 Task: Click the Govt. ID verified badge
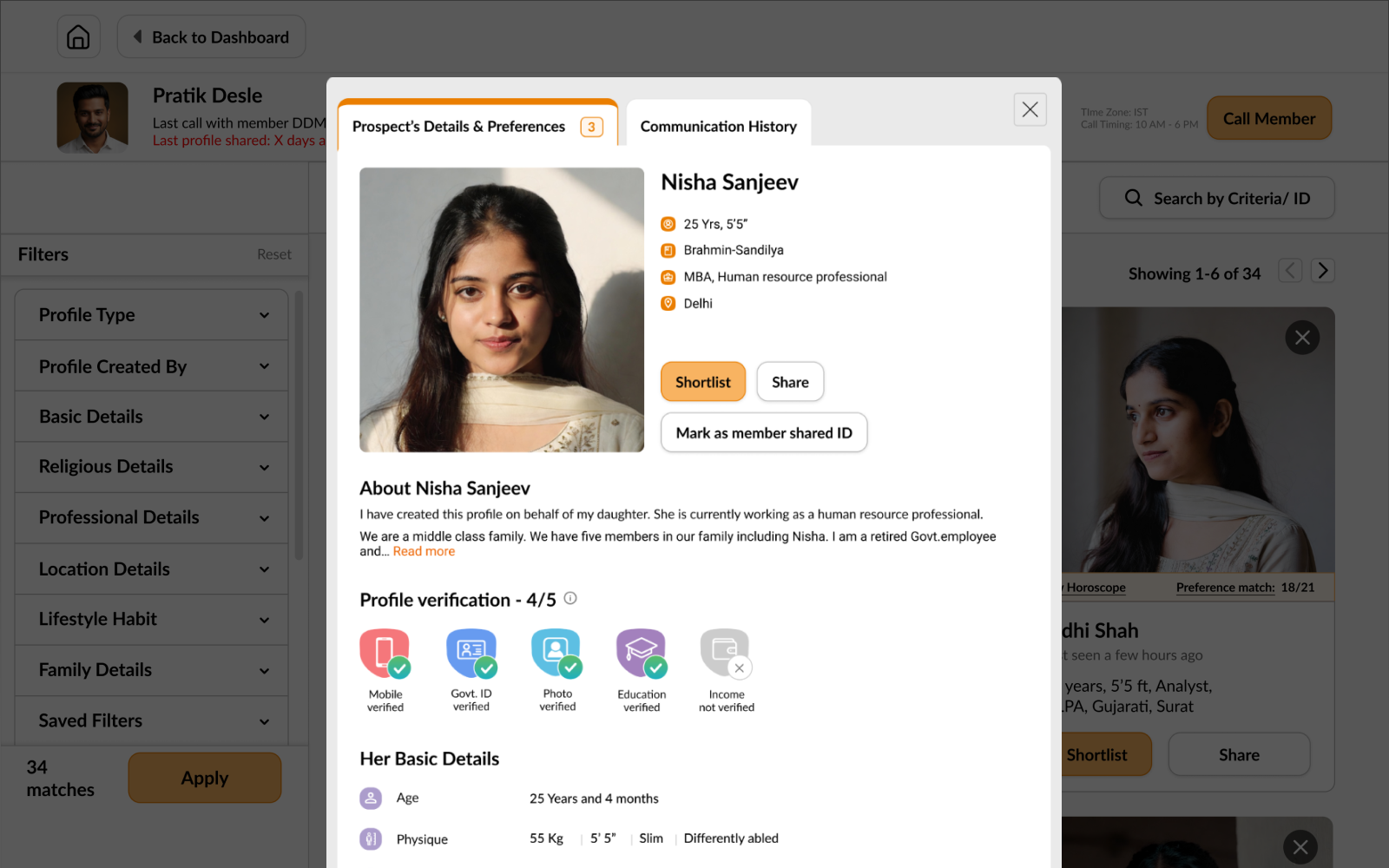tap(471, 670)
